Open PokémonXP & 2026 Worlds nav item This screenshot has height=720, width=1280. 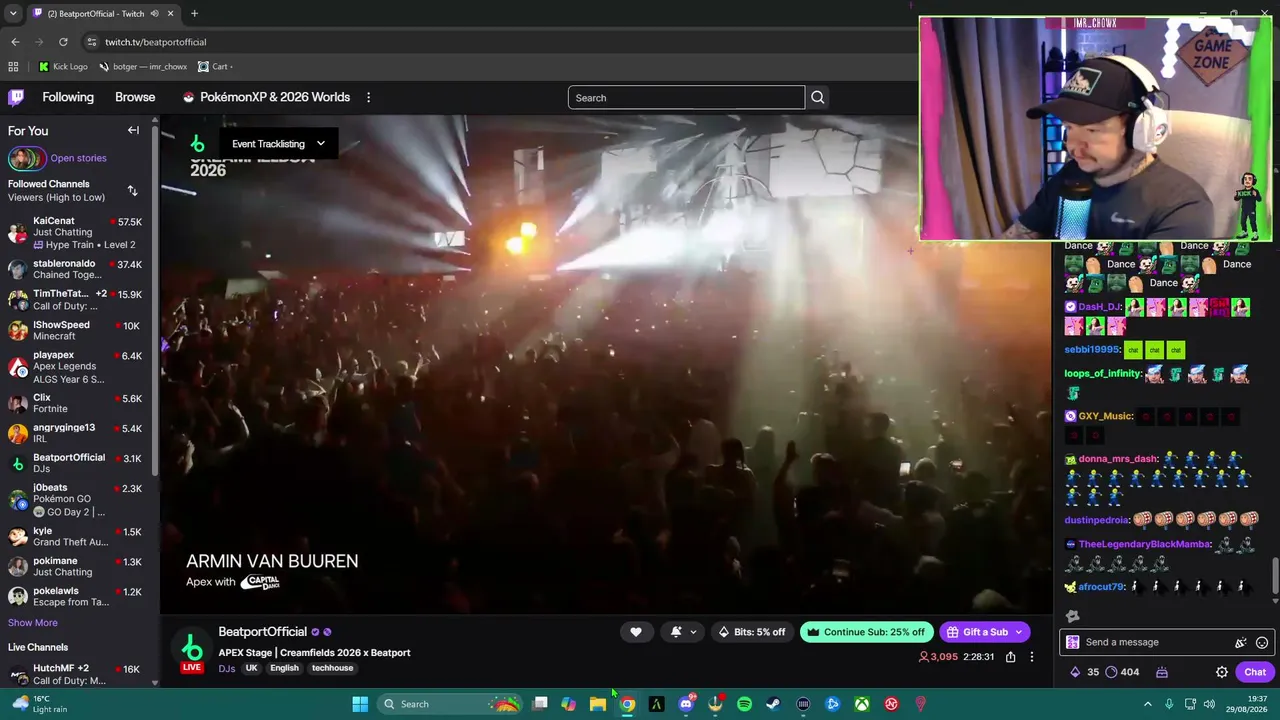point(266,97)
